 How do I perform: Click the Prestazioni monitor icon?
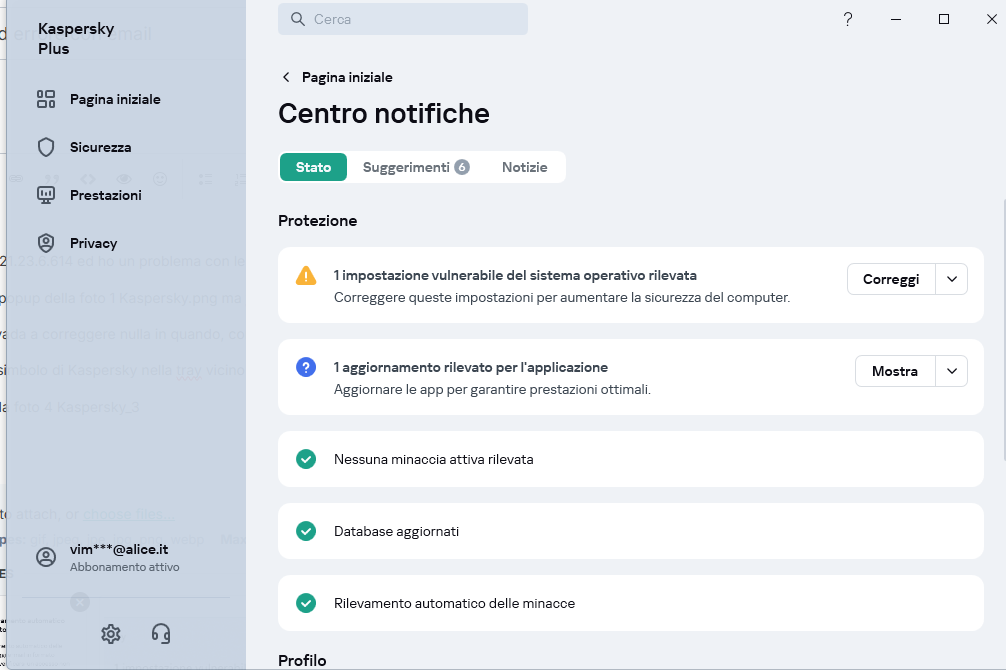coord(46,195)
